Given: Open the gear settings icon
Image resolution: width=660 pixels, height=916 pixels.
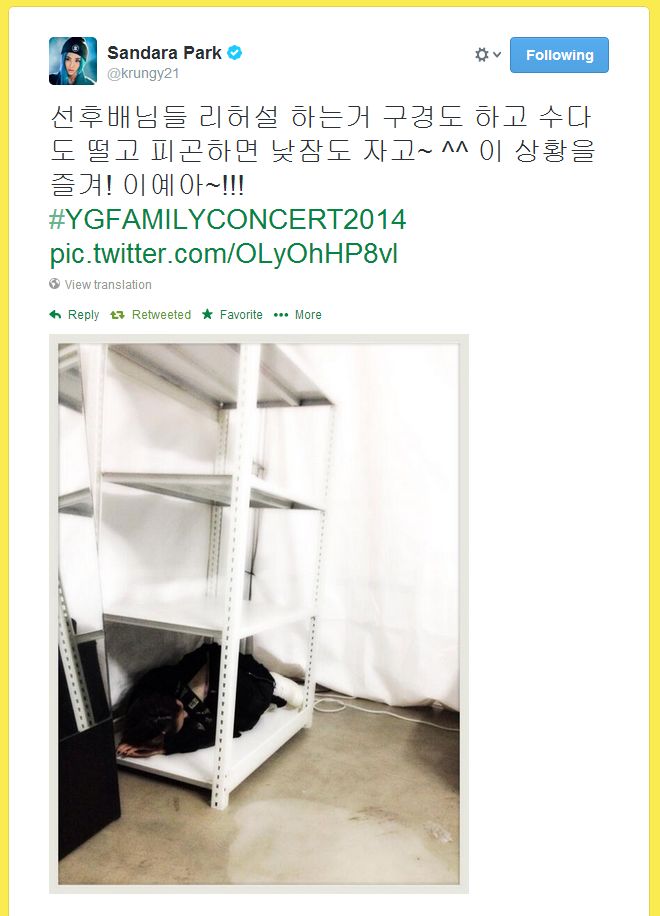Looking at the screenshot, I should click(x=482, y=55).
